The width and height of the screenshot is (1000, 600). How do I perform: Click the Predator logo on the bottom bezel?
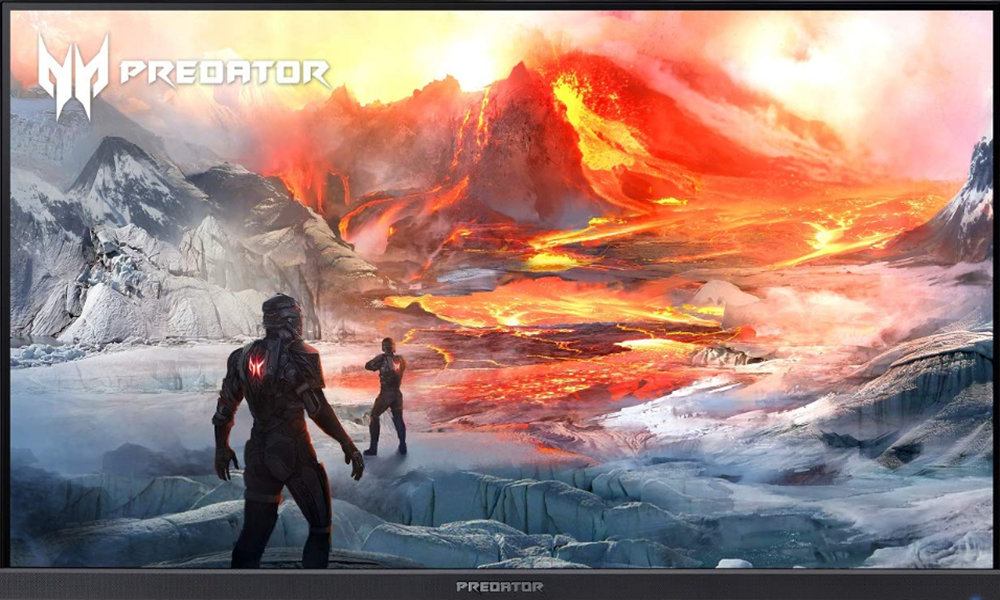tap(500, 586)
